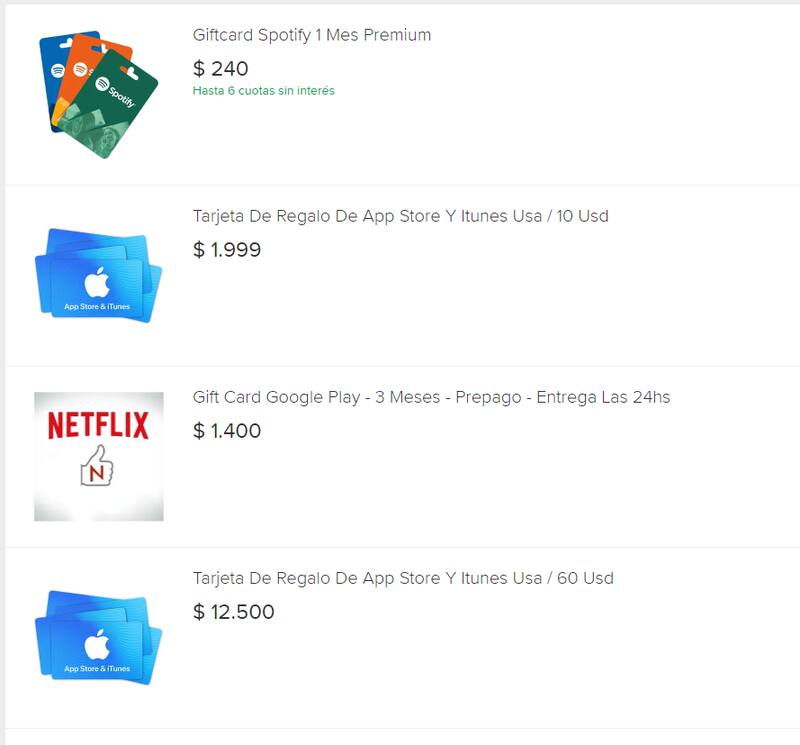Viewport: 800px width, 745px height.
Task: Click the $ 240 price
Action: click(220, 69)
